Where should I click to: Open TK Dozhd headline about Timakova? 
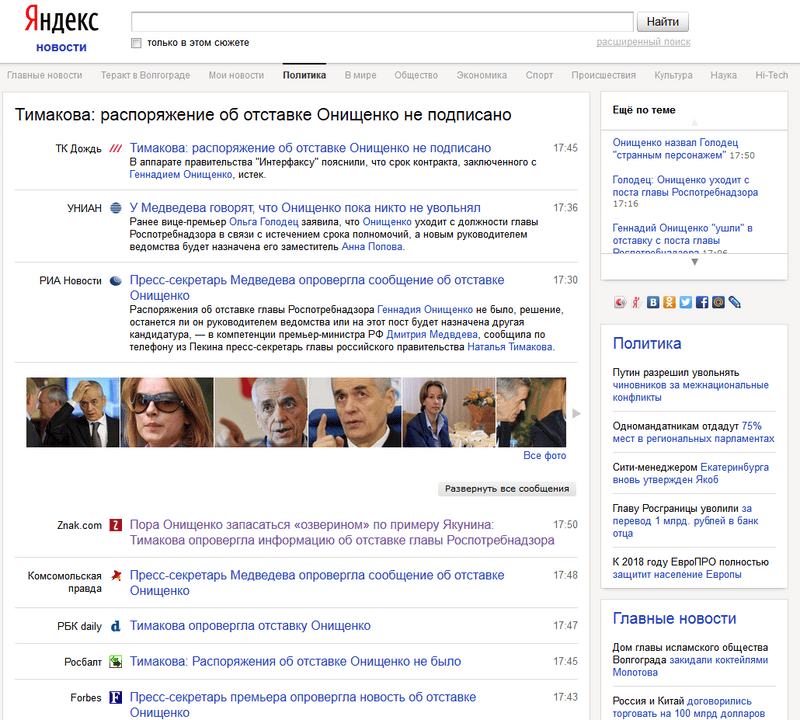(x=310, y=148)
